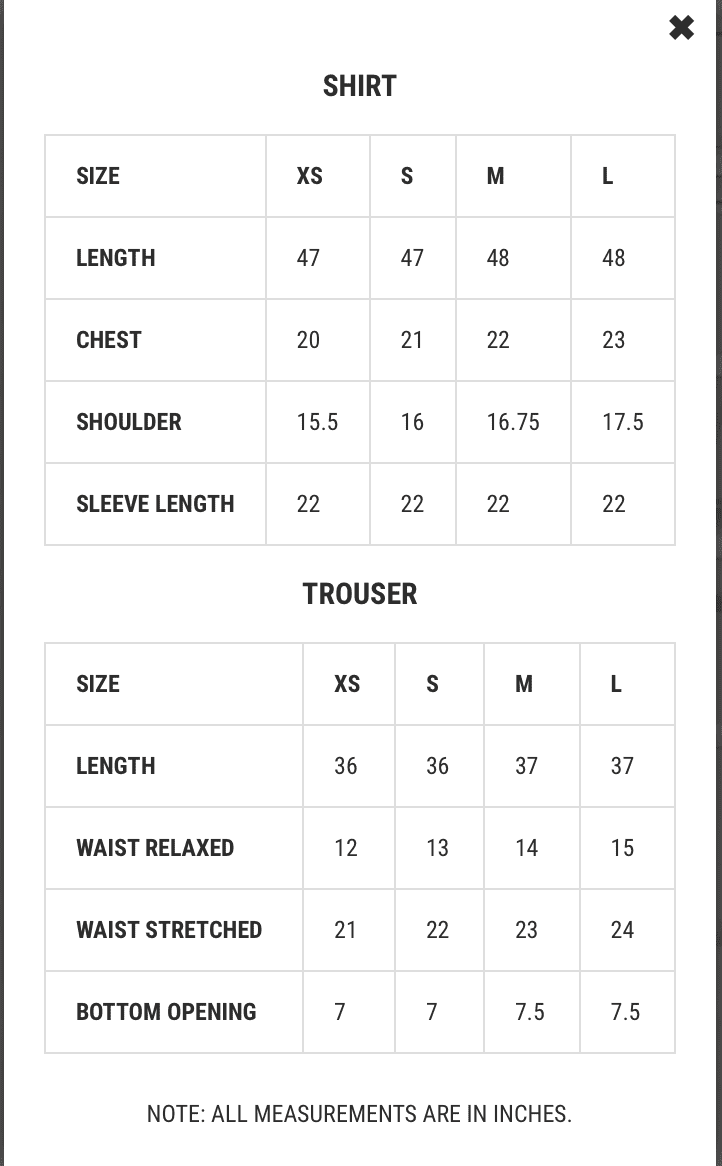Screen dimensions: 722x1166
Task: Click the shirt chest value 23
Action: coord(613,340)
